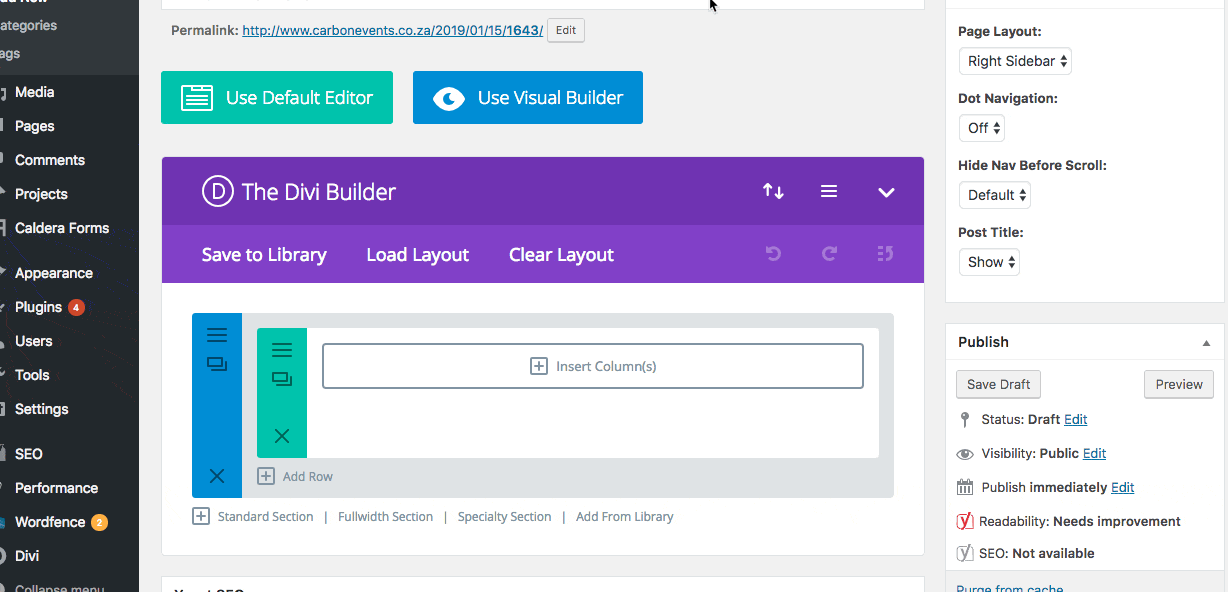This screenshot has height=592, width=1228.
Task: Collapse the Publish panel arrow
Action: click(1206, 342)
